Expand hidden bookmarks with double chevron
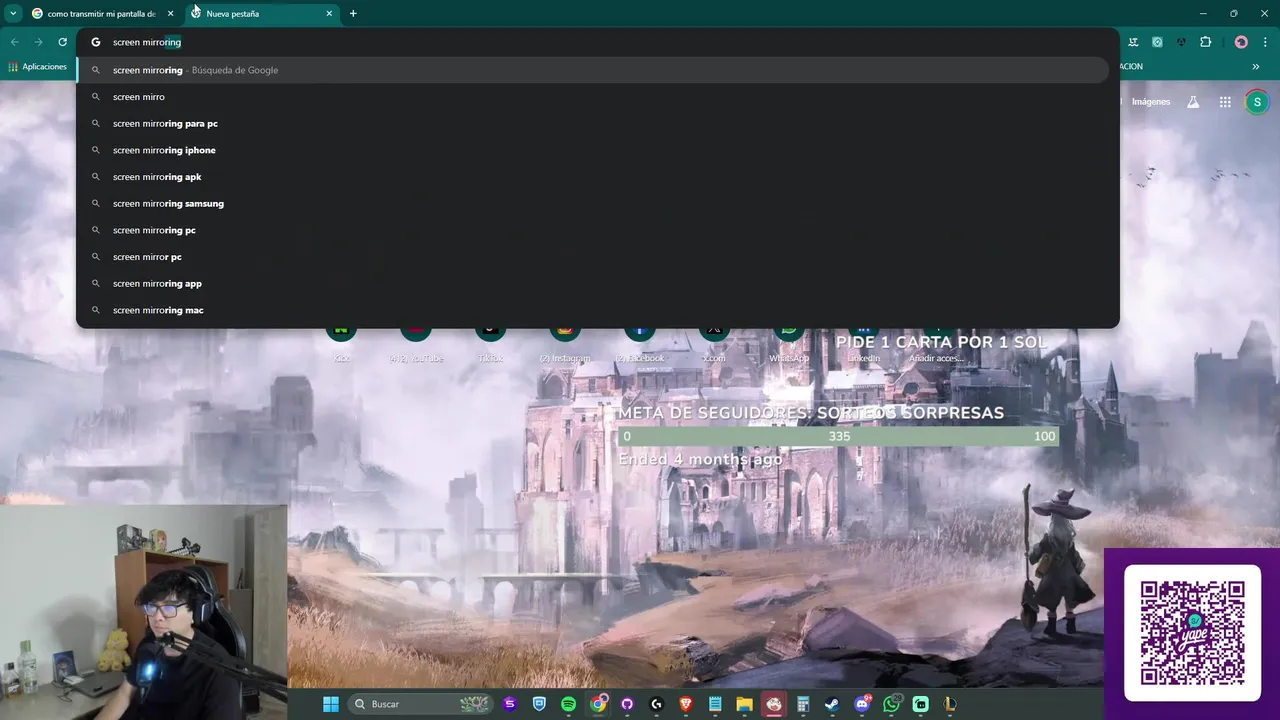 click(x=1256, y=67)
